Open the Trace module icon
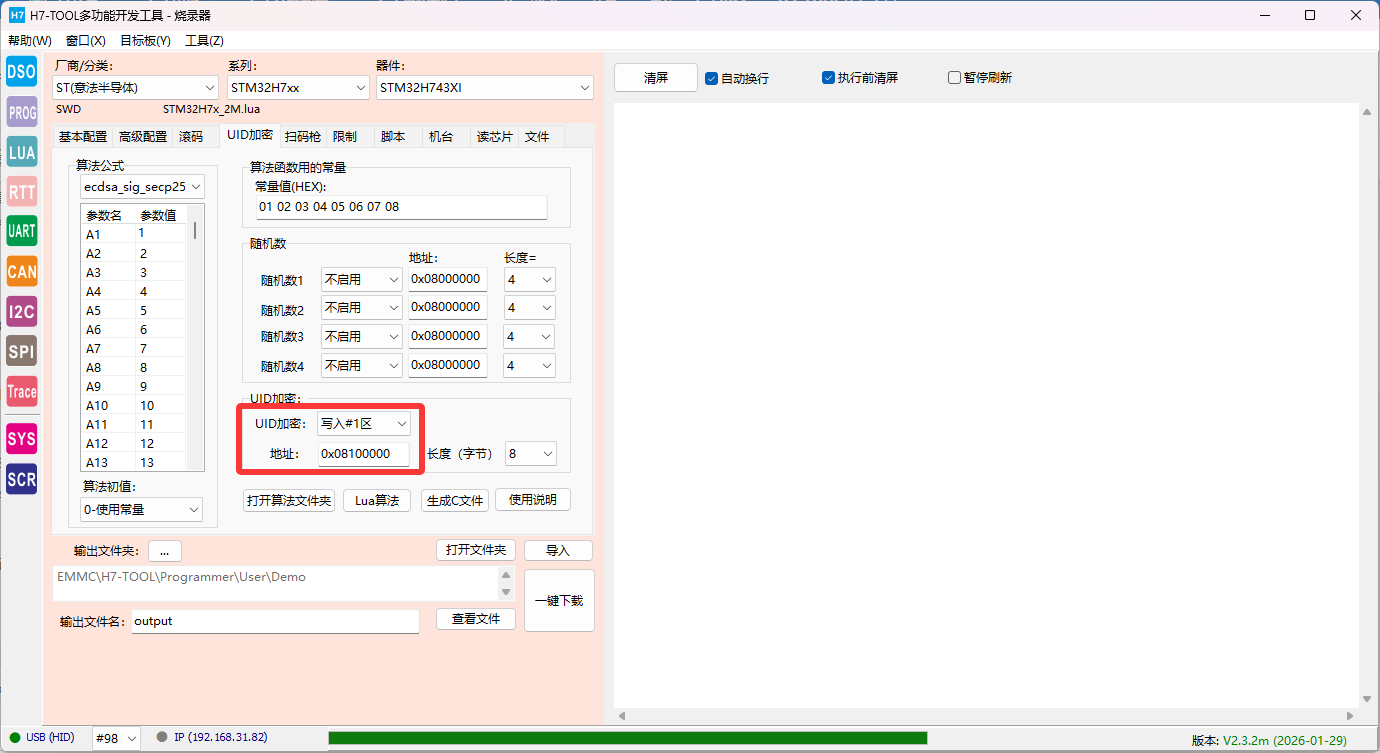This screenshot has height=753, width=1380. 21,391
